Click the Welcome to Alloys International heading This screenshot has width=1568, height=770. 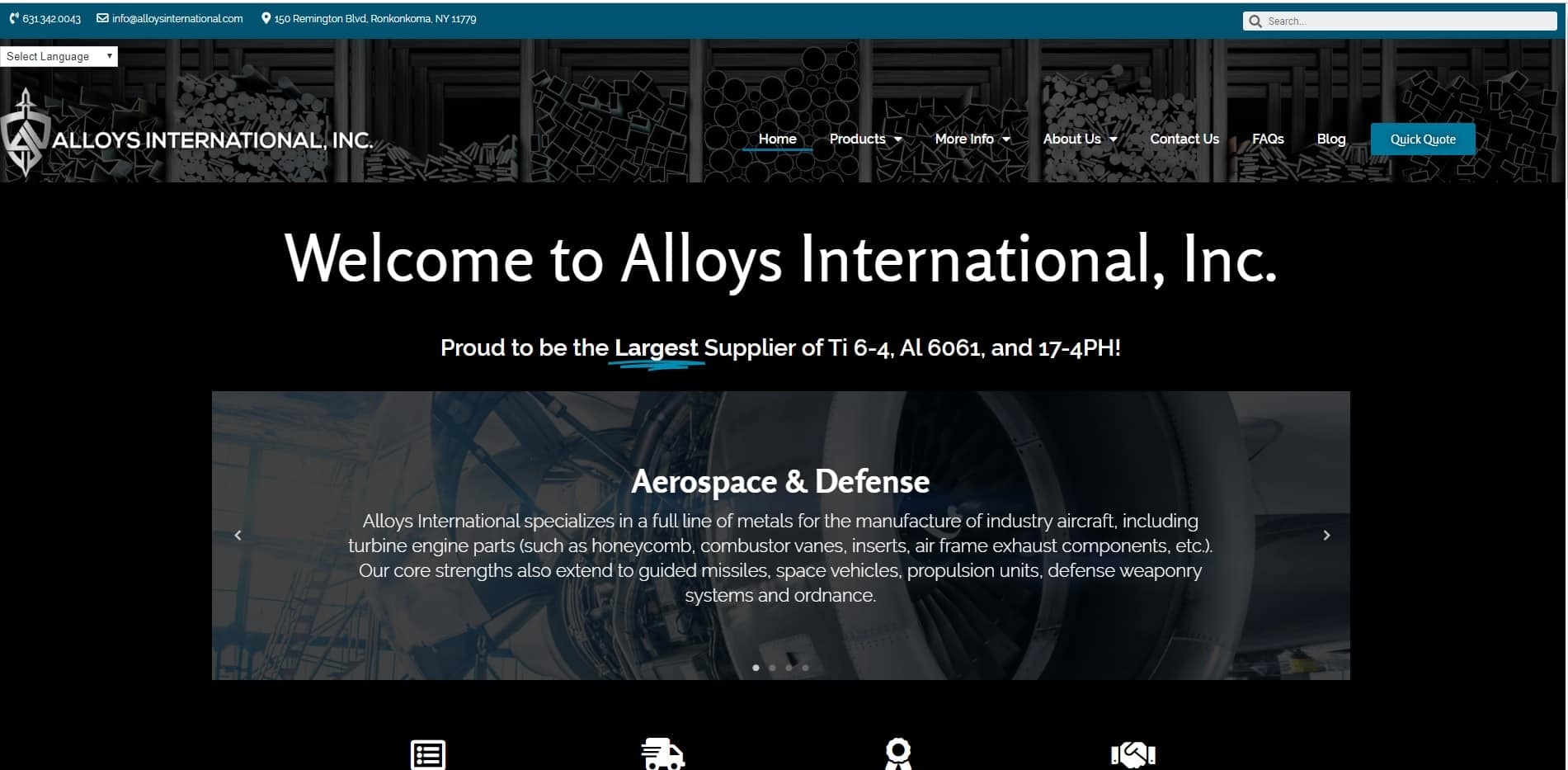(780, 259)
